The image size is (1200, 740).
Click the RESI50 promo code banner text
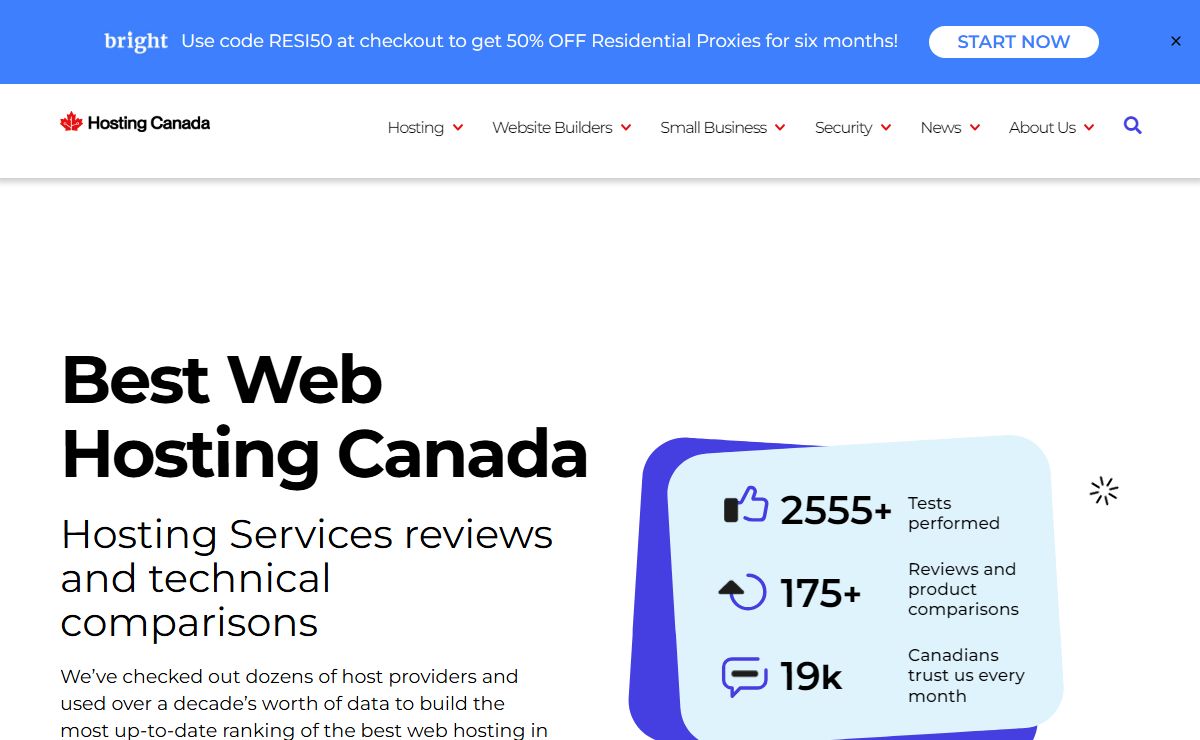(539, 41)
